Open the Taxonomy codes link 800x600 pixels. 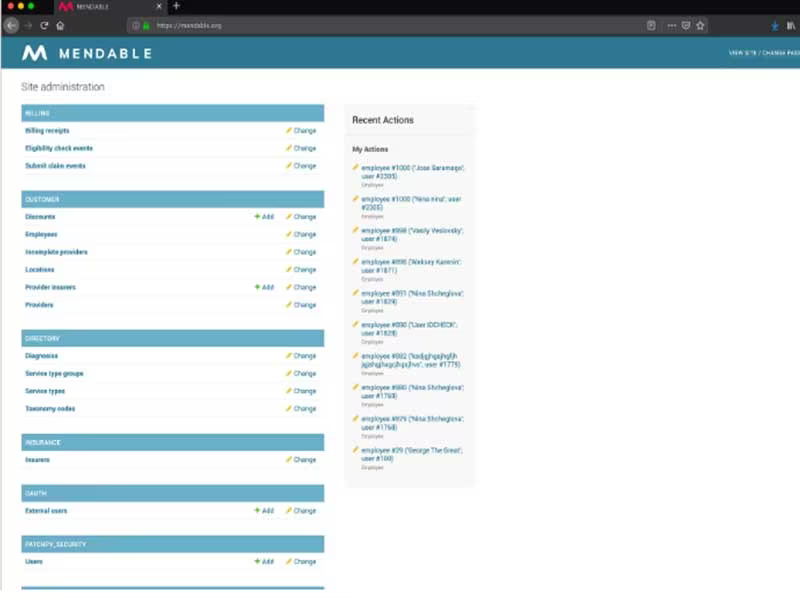click(50, 409)
